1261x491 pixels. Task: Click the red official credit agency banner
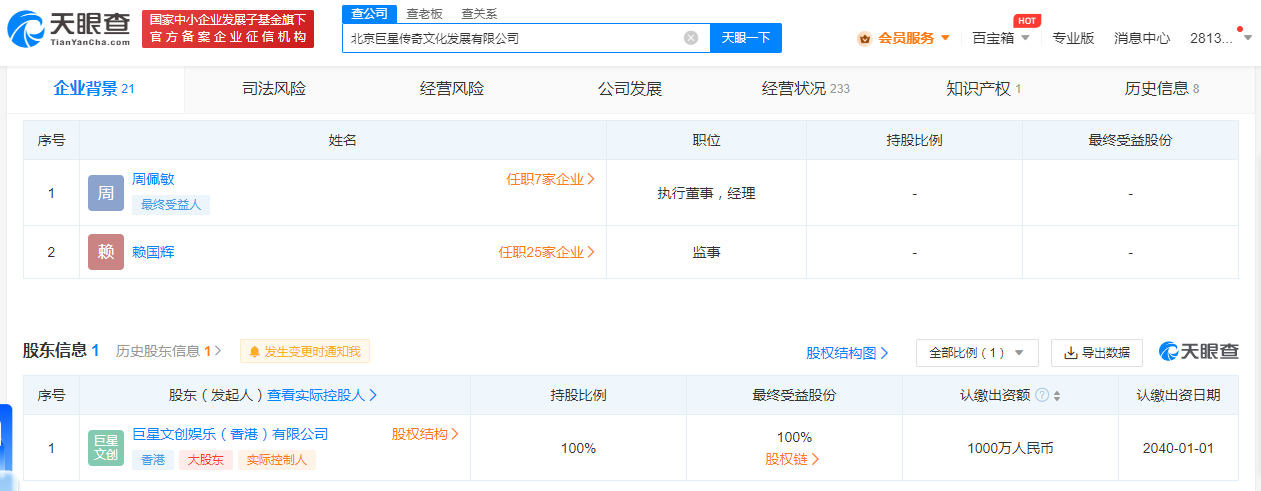(x=228, y=29)
